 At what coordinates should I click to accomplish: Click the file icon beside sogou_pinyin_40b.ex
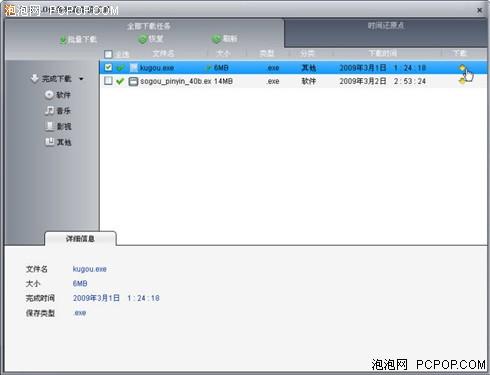tap(133, 81)
